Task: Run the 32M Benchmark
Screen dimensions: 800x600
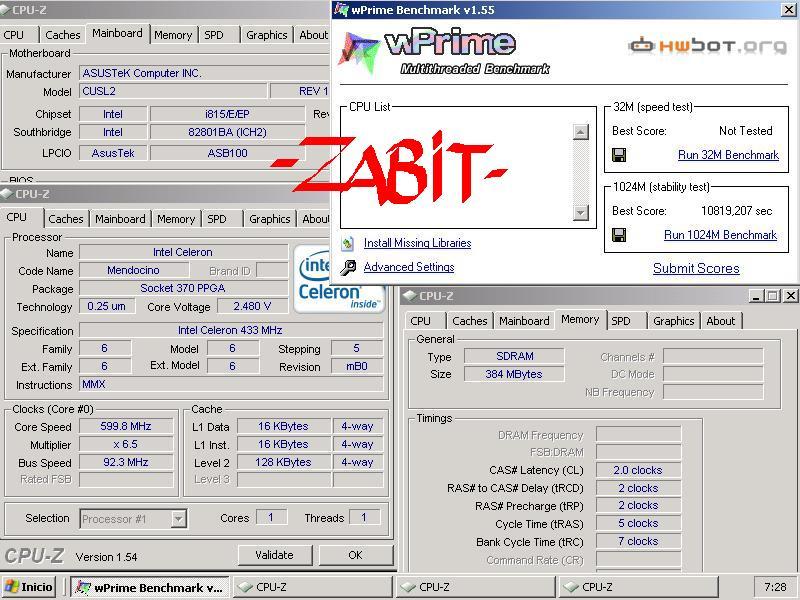Action: (728, 155)
